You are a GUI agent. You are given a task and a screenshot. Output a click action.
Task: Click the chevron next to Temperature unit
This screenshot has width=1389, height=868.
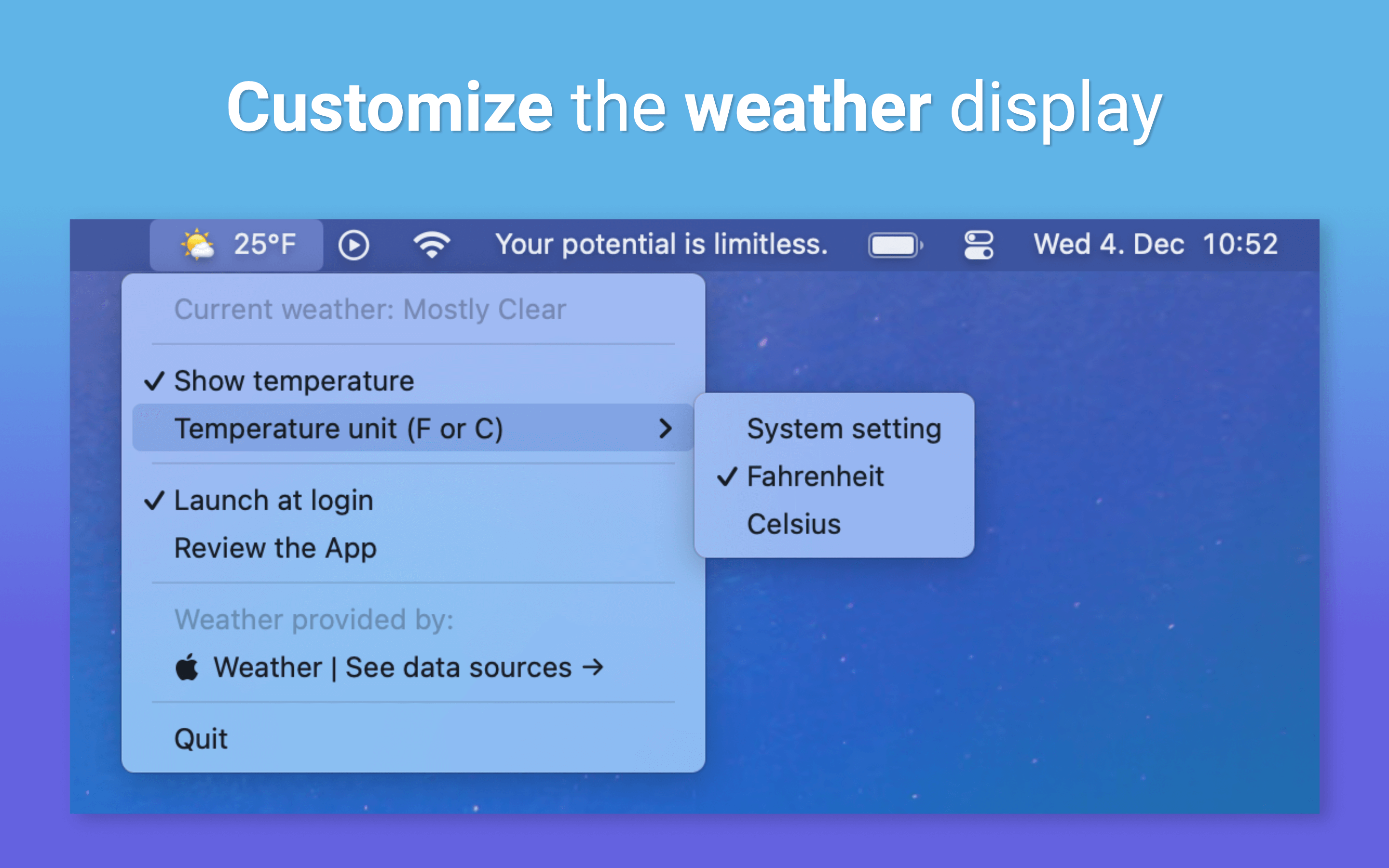pos(665,429)
